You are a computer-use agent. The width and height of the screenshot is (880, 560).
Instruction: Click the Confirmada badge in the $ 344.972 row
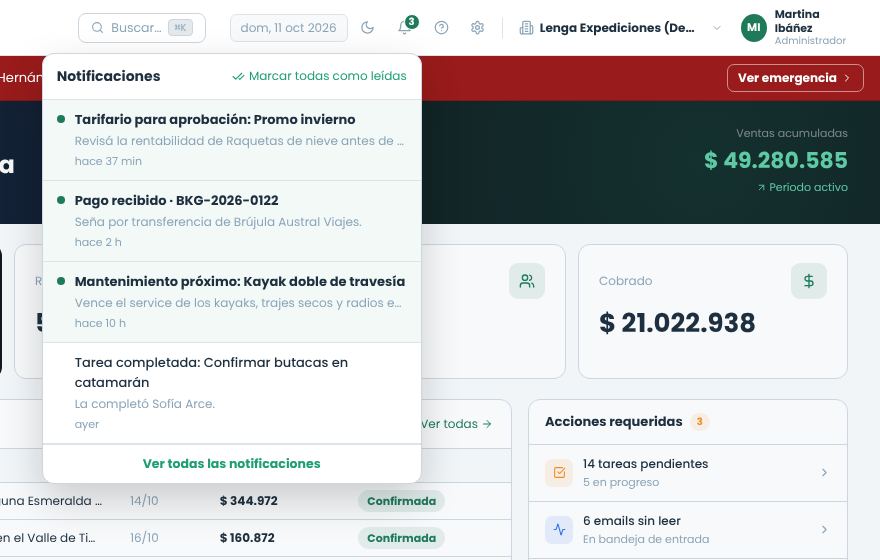click(x=402, y=501)
